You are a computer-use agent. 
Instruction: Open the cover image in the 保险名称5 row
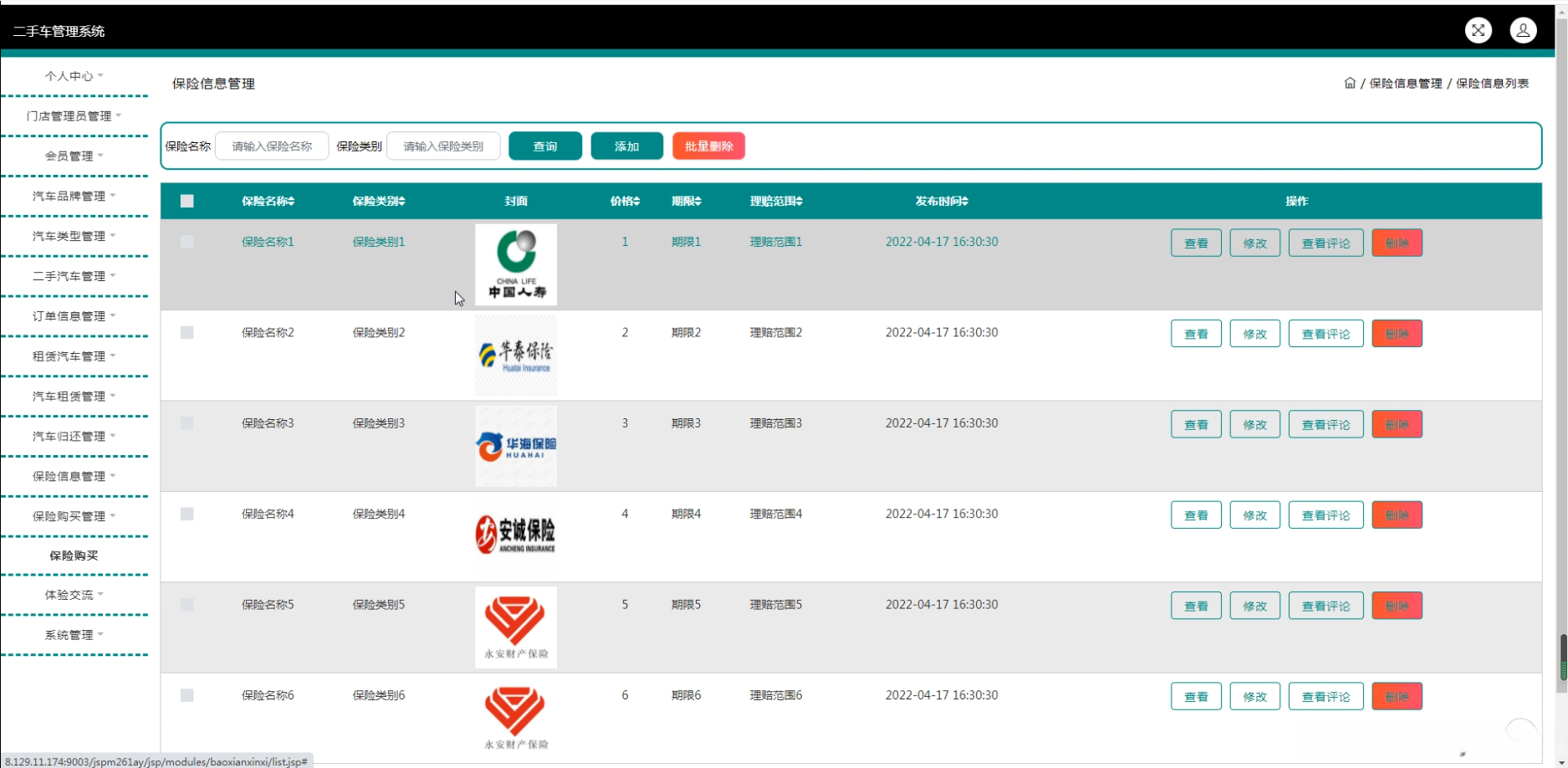pos(516,627)
